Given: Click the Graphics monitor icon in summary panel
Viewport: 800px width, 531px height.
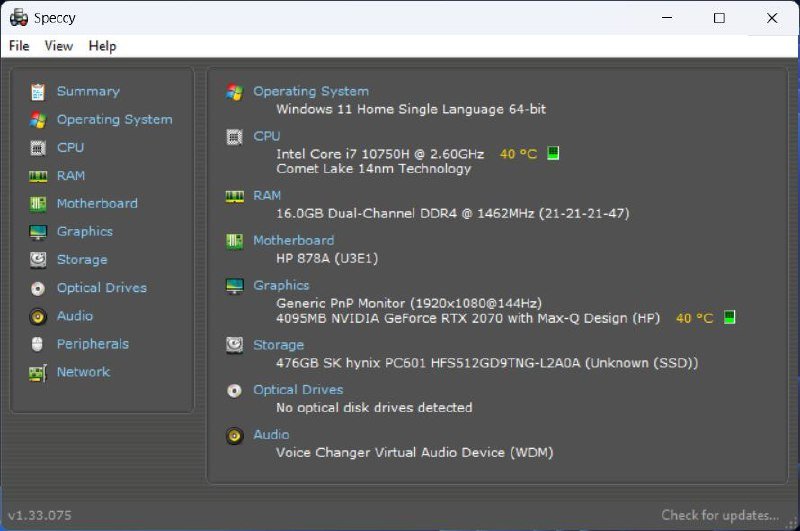Looking at the screenshot, I should [235, 286].
